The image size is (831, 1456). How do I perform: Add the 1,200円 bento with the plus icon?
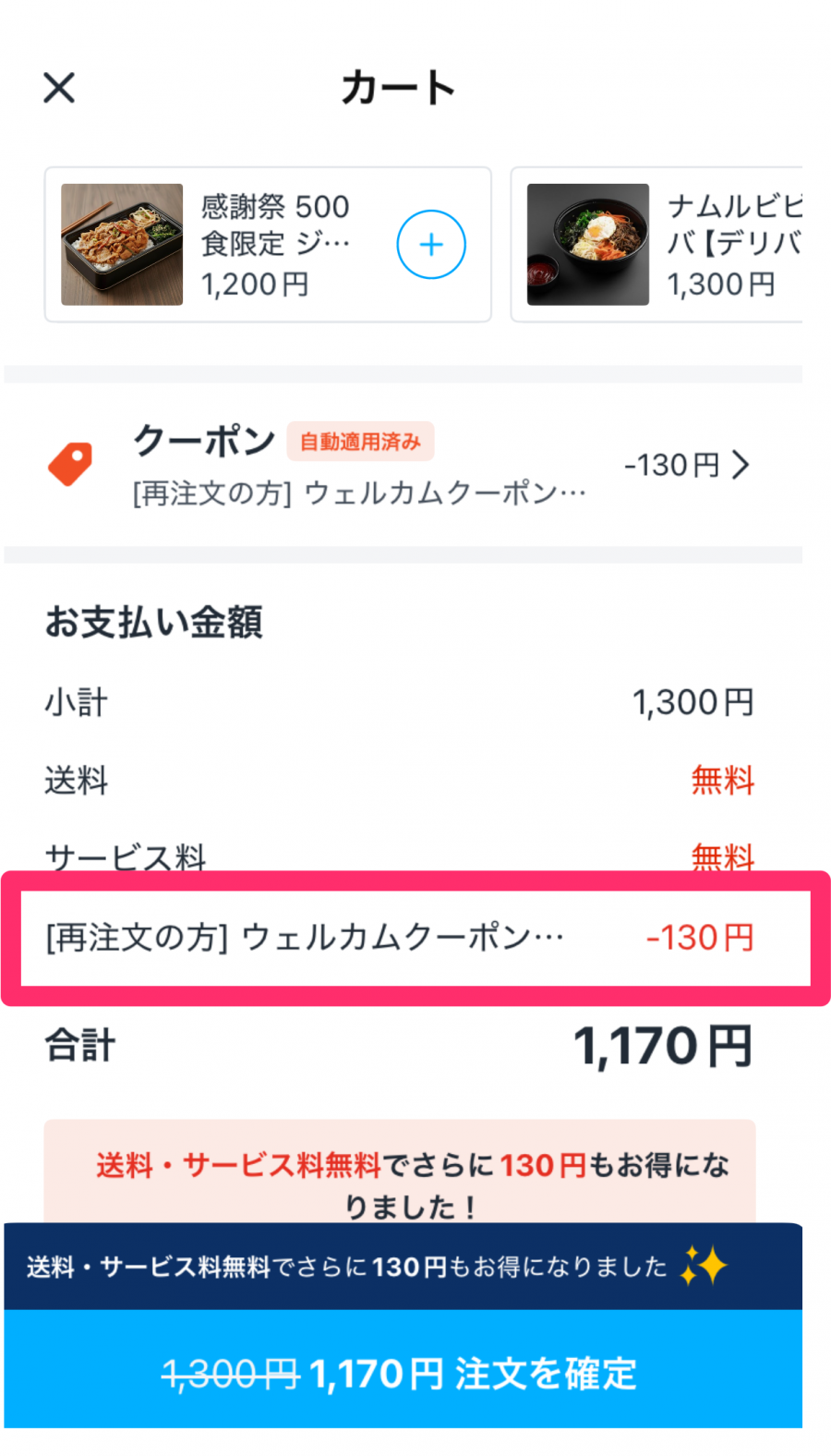coord(430,245)
